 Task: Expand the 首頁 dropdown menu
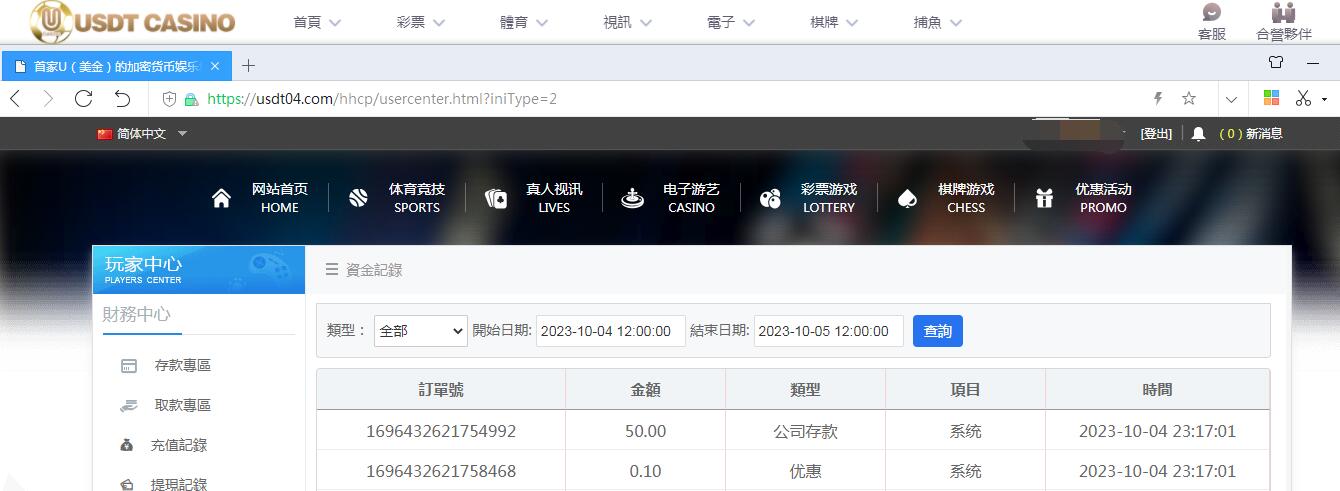tap(317, 22)
